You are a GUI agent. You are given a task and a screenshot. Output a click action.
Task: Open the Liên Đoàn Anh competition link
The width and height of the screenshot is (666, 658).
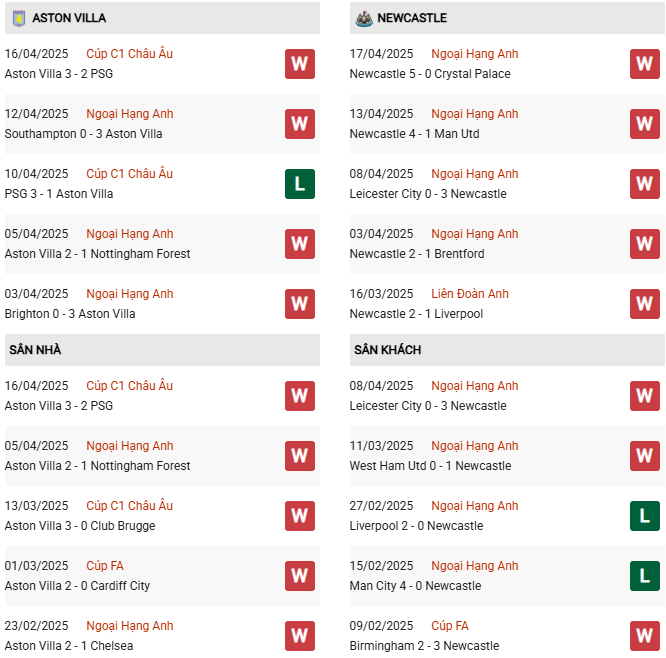[x=470, y=294]
